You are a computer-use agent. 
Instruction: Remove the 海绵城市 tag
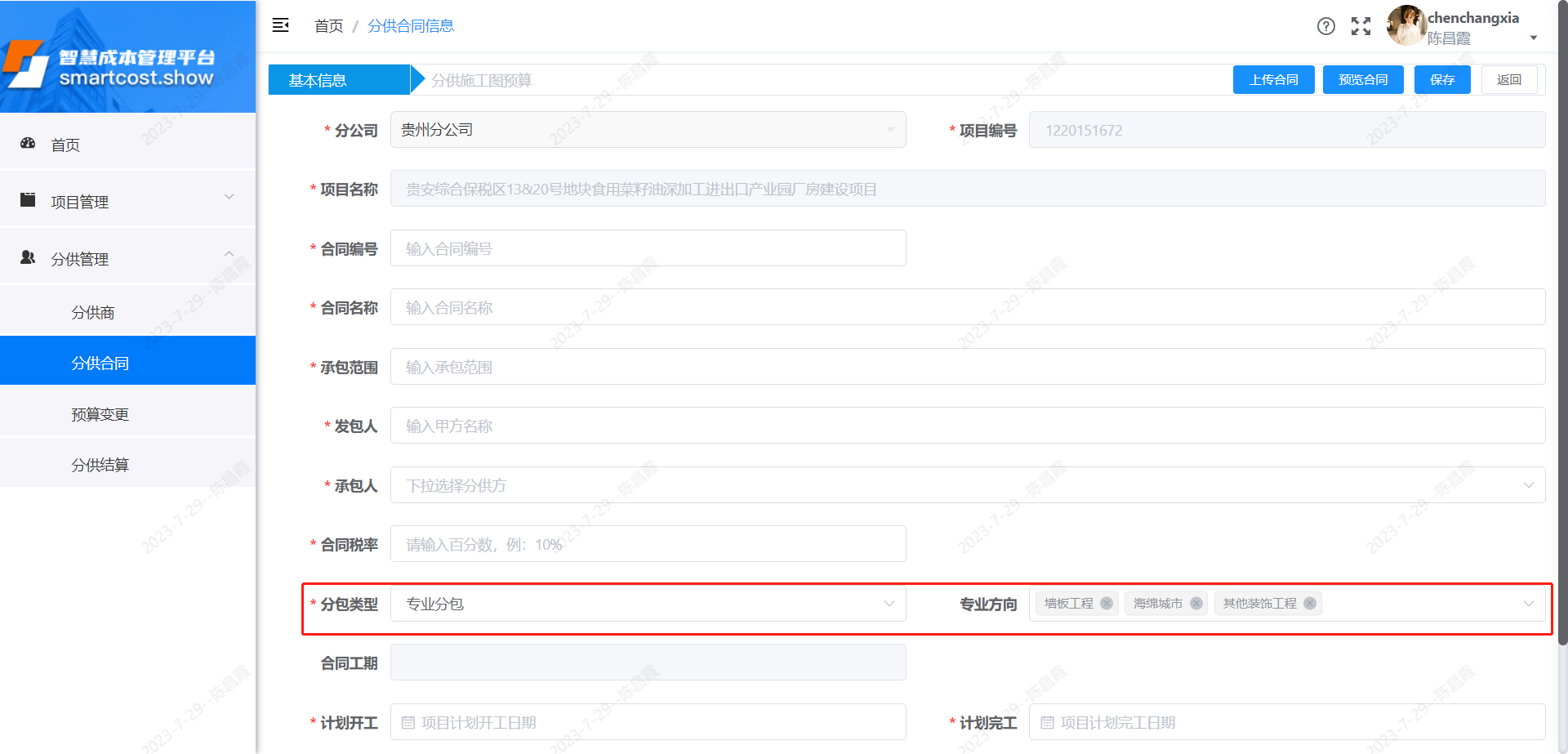click(x=1196, y=604)
